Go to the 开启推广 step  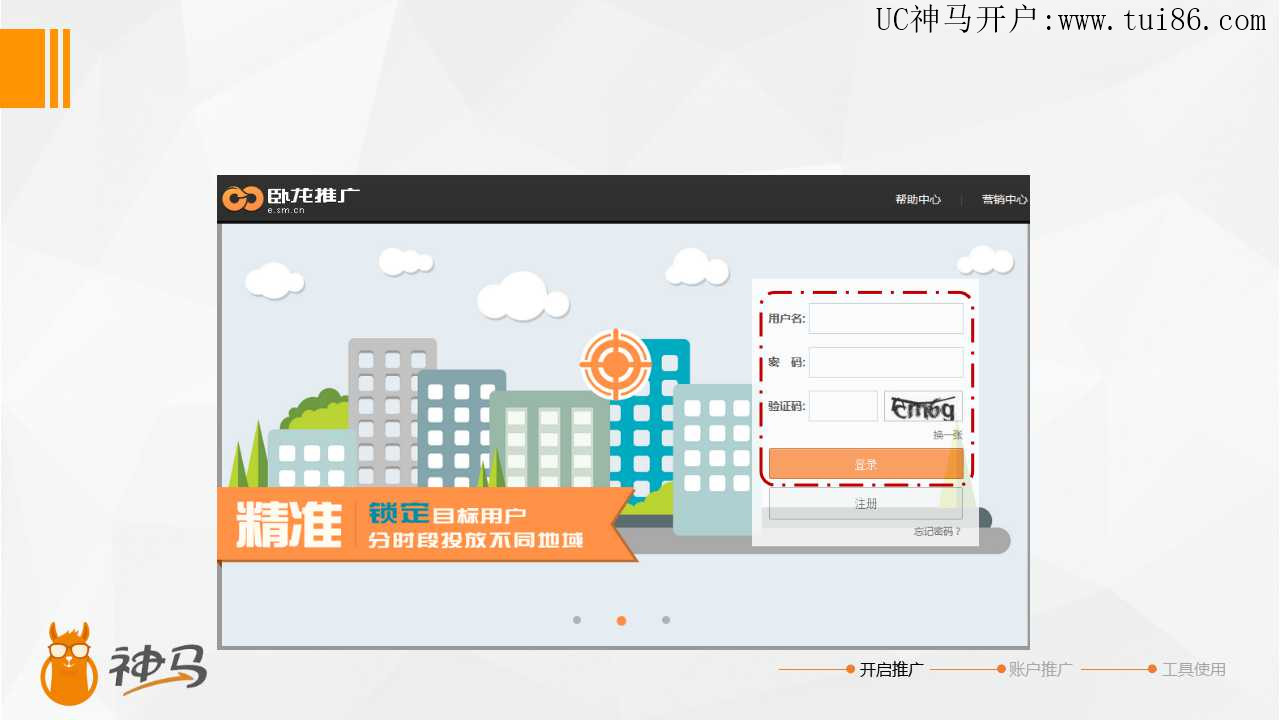pos(891,670)
